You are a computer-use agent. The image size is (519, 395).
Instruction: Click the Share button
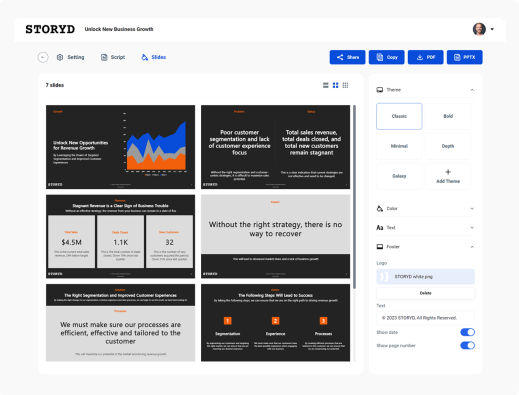click(x=347, y=57)
